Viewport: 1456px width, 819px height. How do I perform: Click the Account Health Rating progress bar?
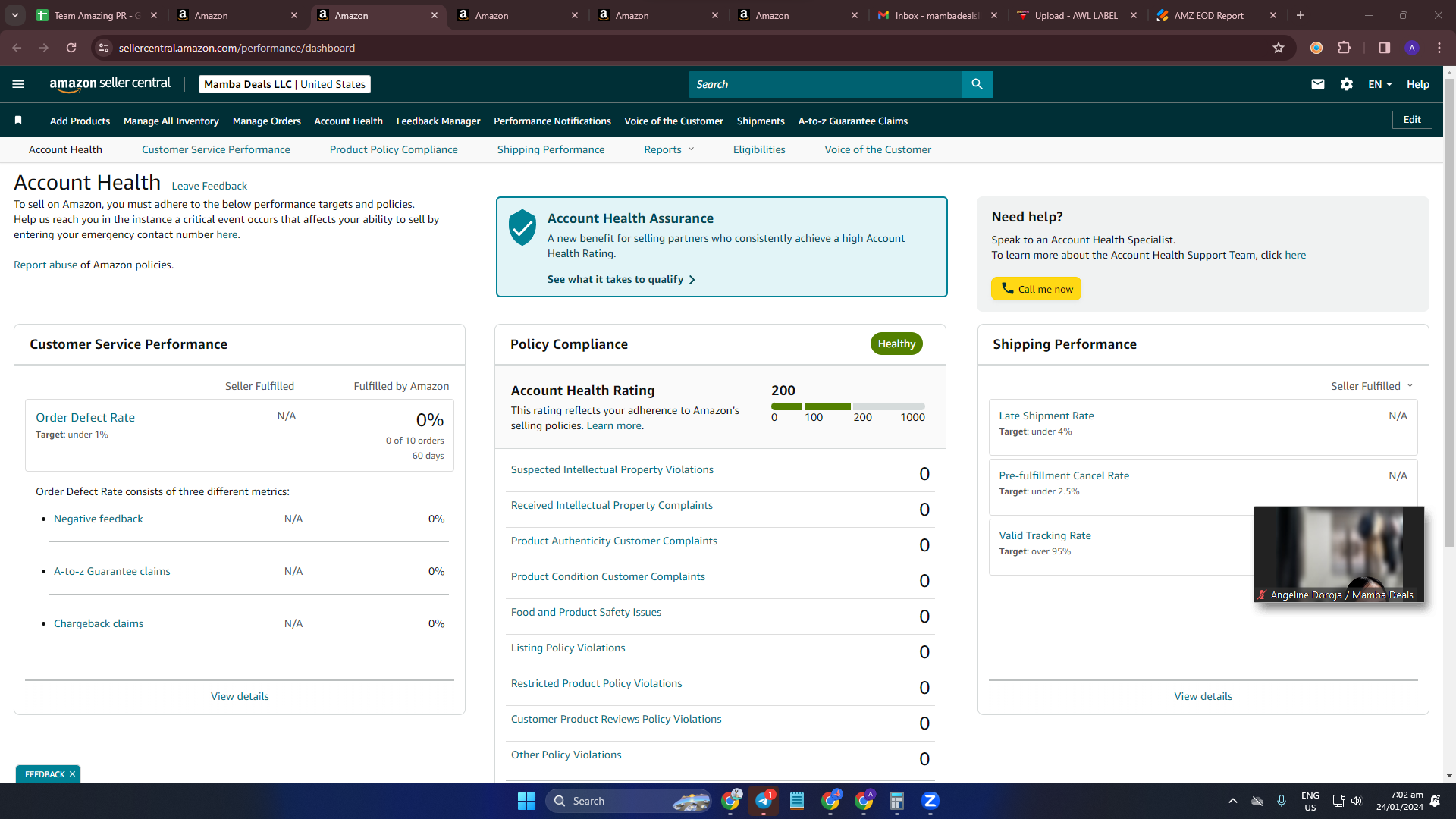click(x=848, y=406)
